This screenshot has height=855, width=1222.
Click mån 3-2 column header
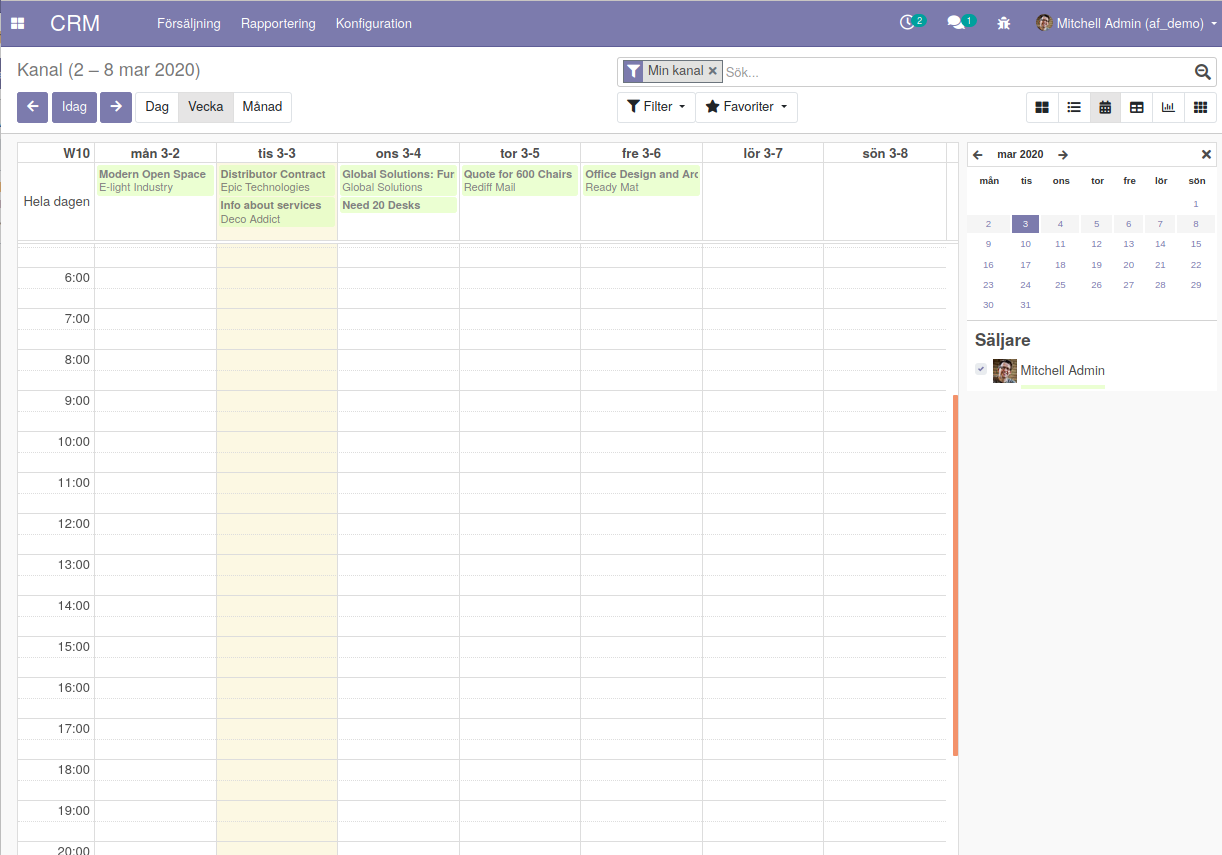[x=155, y=153]
